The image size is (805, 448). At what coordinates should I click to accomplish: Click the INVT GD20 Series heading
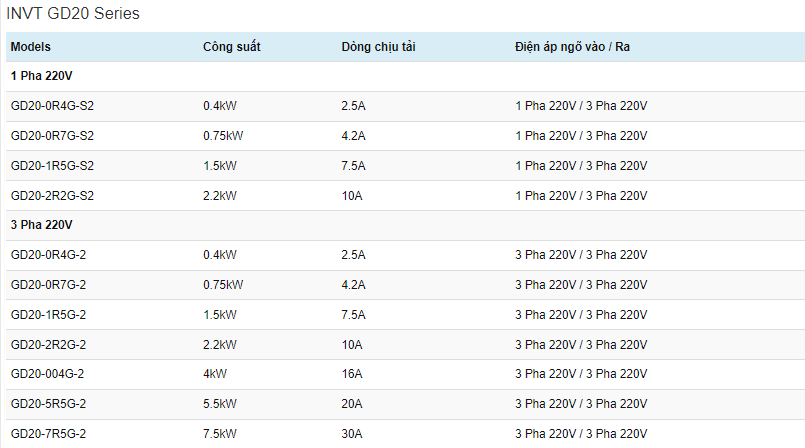point(73,13)
